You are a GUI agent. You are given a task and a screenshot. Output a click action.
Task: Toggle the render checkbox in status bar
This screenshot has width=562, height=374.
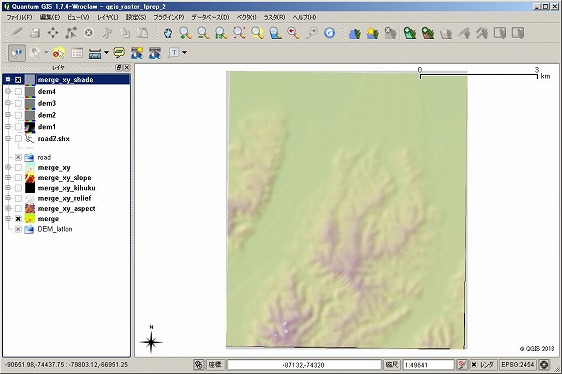474,365
